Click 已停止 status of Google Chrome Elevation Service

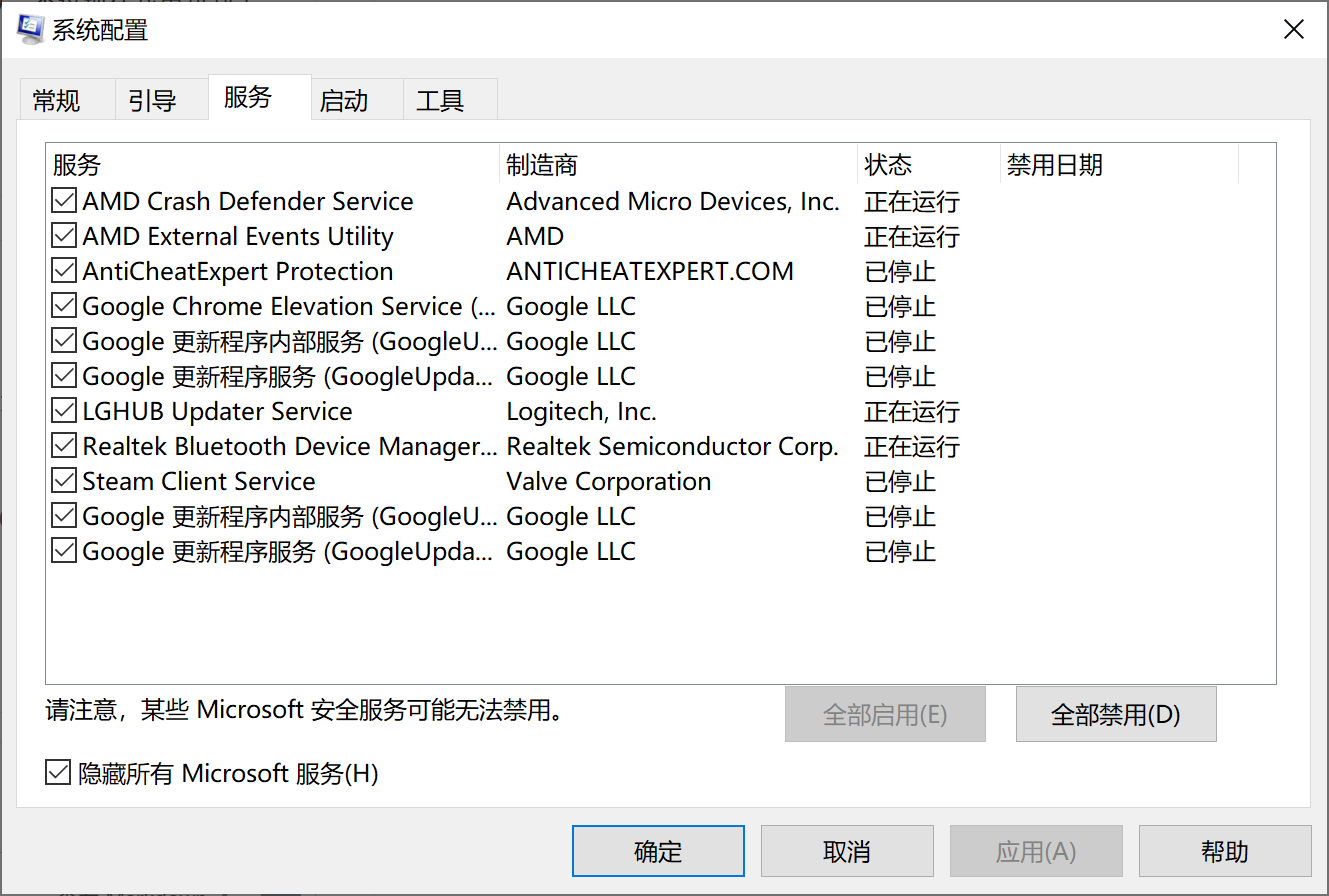(x=900, y=306)
